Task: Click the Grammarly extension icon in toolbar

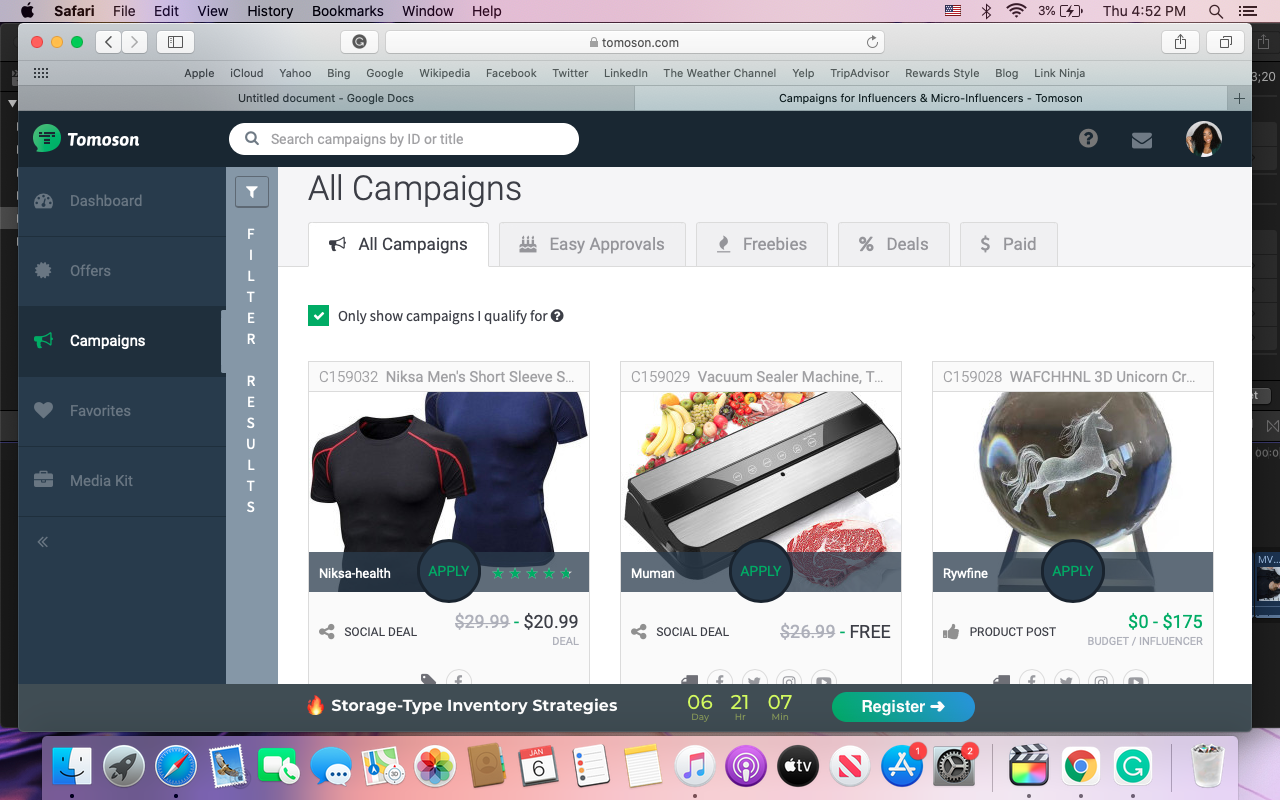Action: (x=359, y=42)
